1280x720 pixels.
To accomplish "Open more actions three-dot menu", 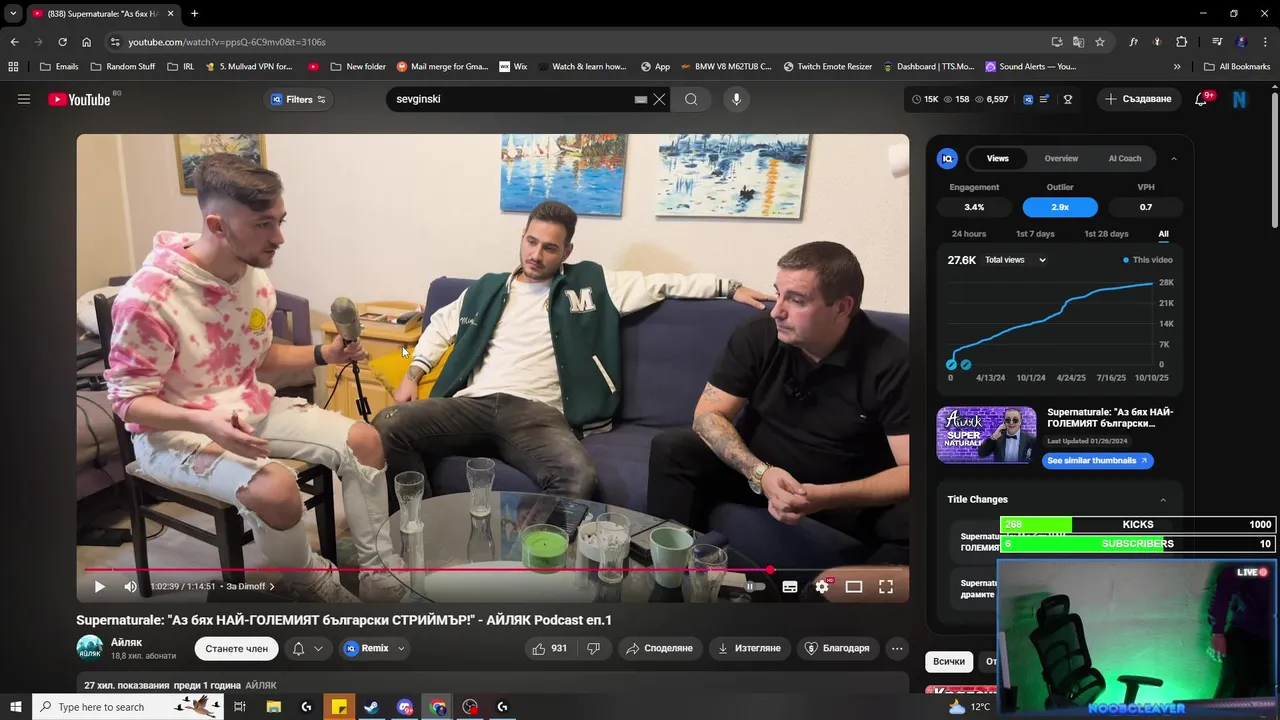I will pos(897,648).
